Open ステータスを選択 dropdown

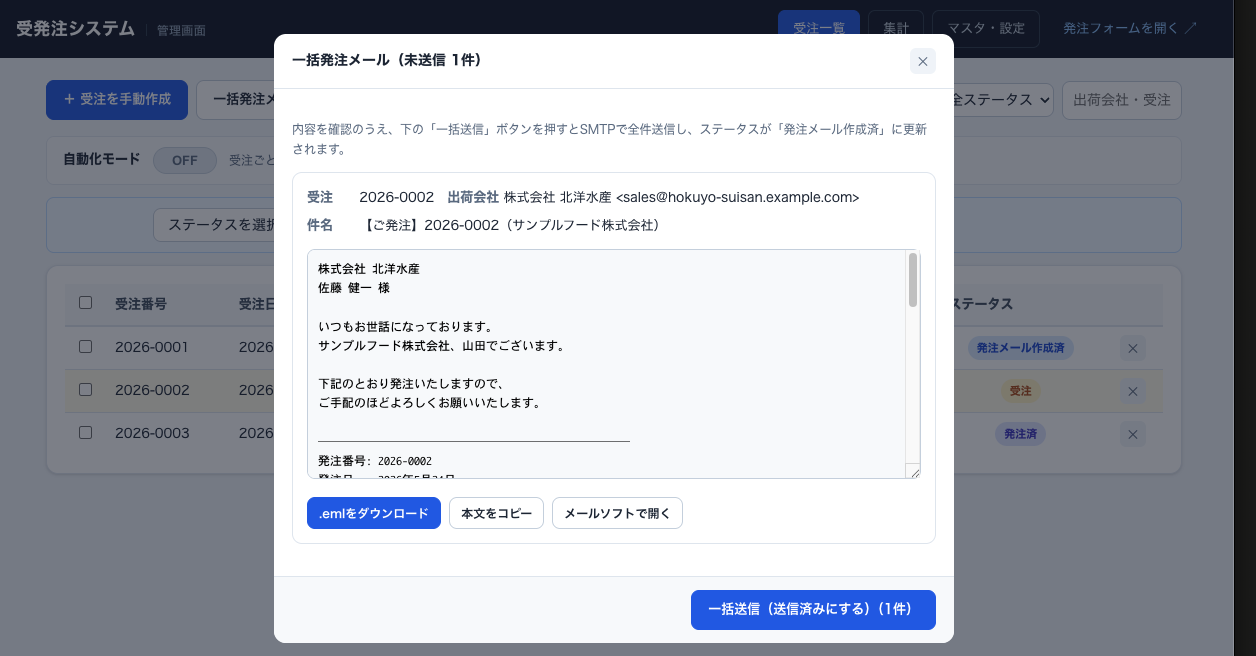tap(214, 225)
